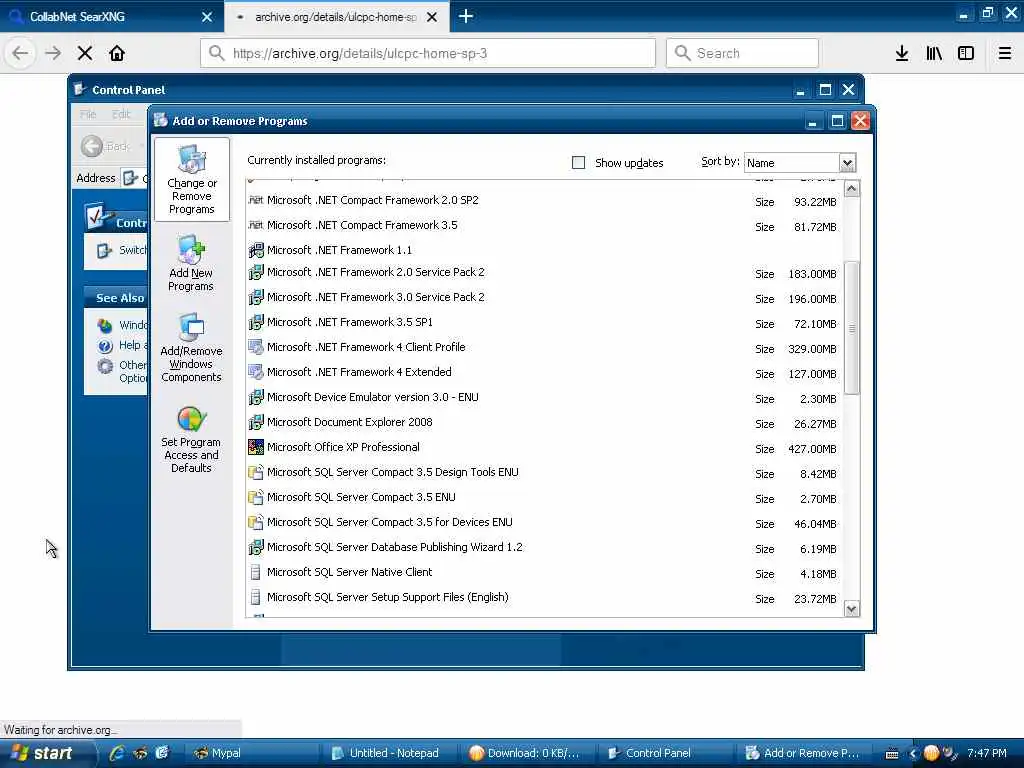Switch to archive.org details tab
Image resolution: width=1024 pixels, height=768 pixels.
tap(336, 16)
